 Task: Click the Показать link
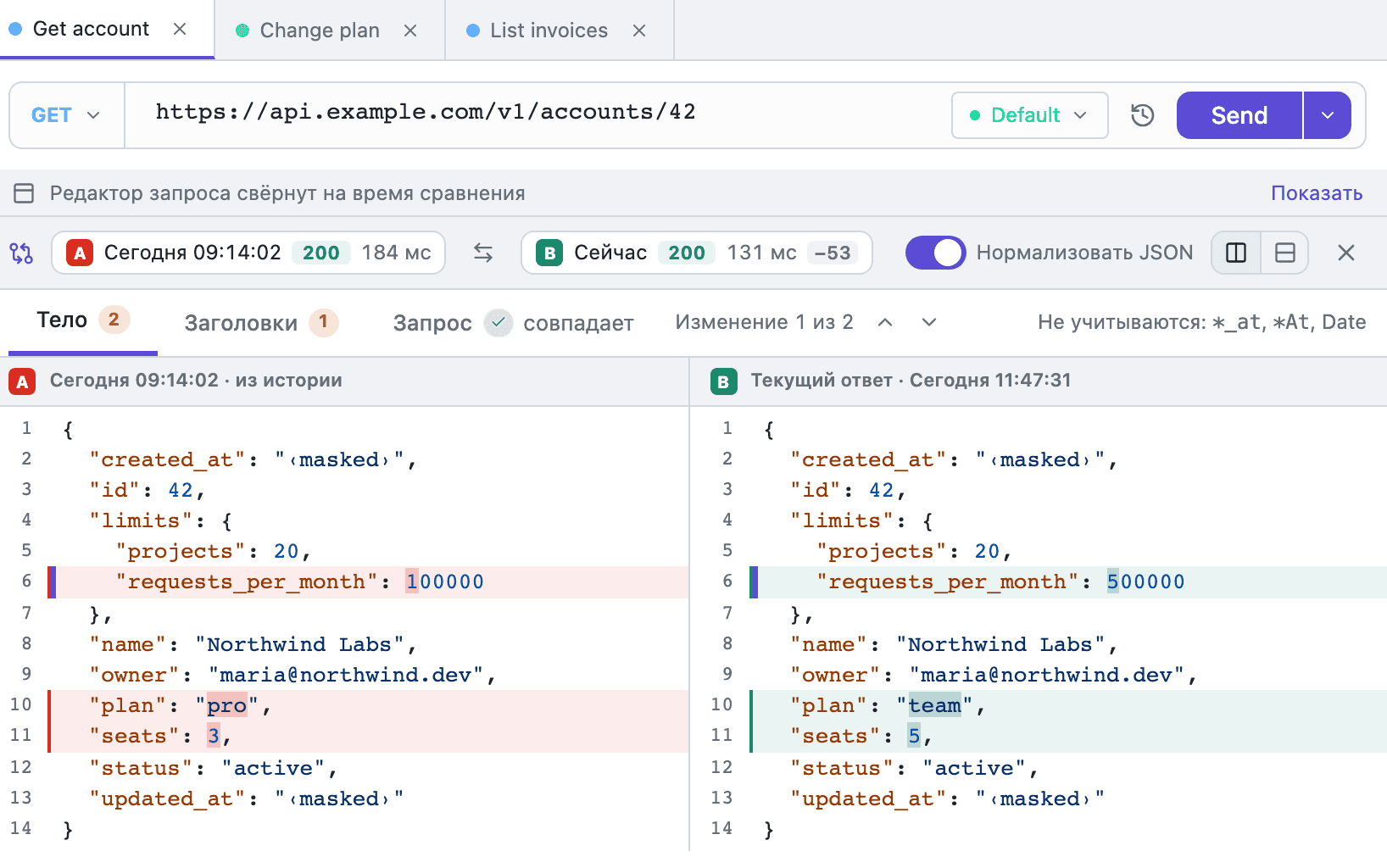click(x=1317, y=193)
